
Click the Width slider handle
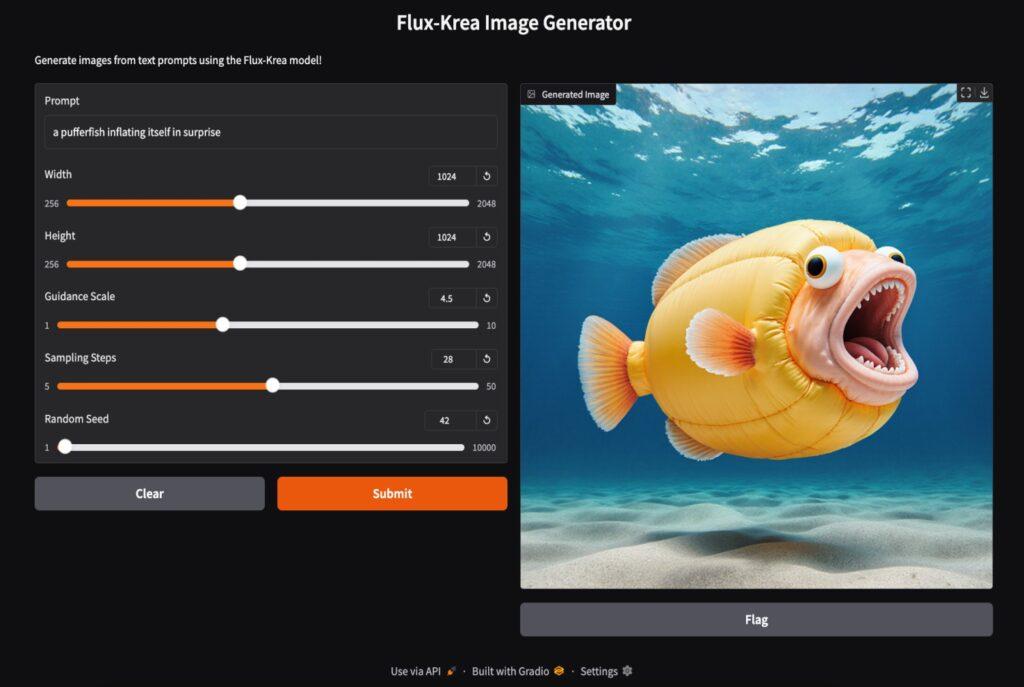(240, 202)
